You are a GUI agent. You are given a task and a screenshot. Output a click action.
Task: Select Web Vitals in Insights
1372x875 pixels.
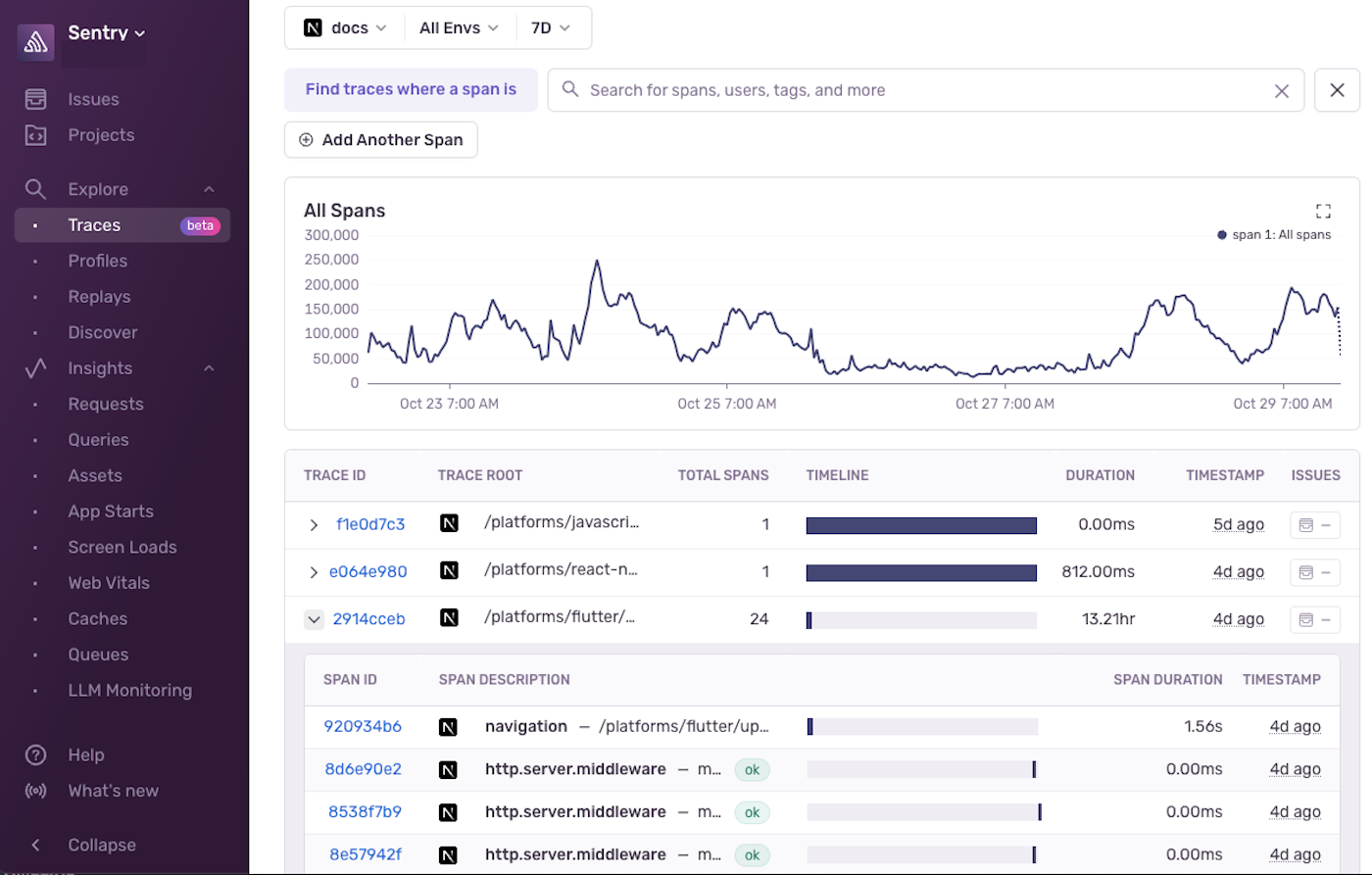coord(109,583)
